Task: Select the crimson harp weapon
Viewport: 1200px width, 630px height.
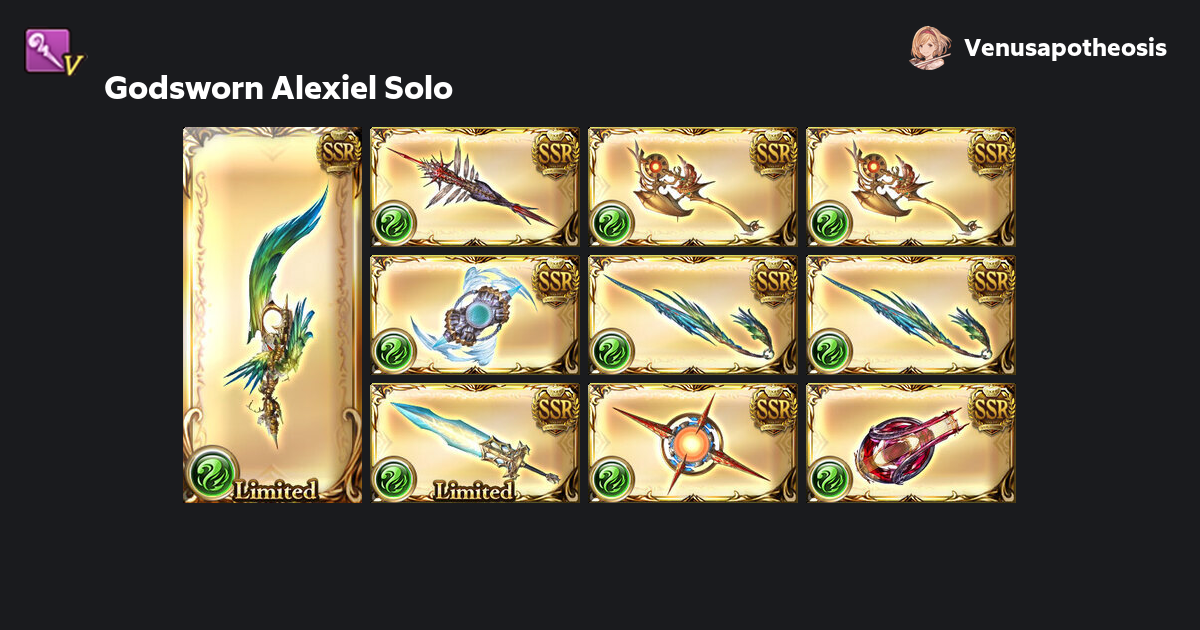Action: (911, 443)
